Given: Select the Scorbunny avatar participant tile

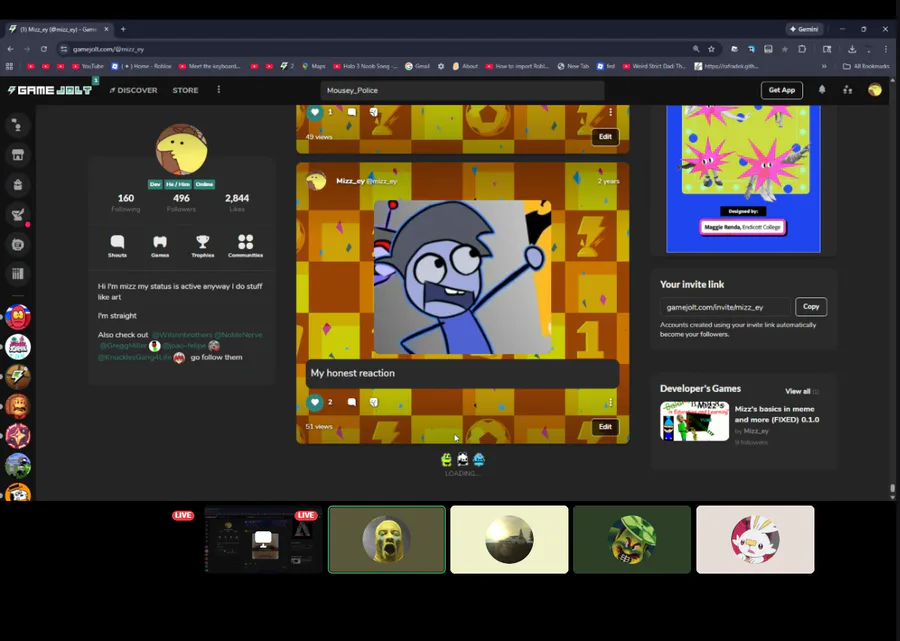Looking at the screenshot, I should pyautogui.click(x=755, y=539).
